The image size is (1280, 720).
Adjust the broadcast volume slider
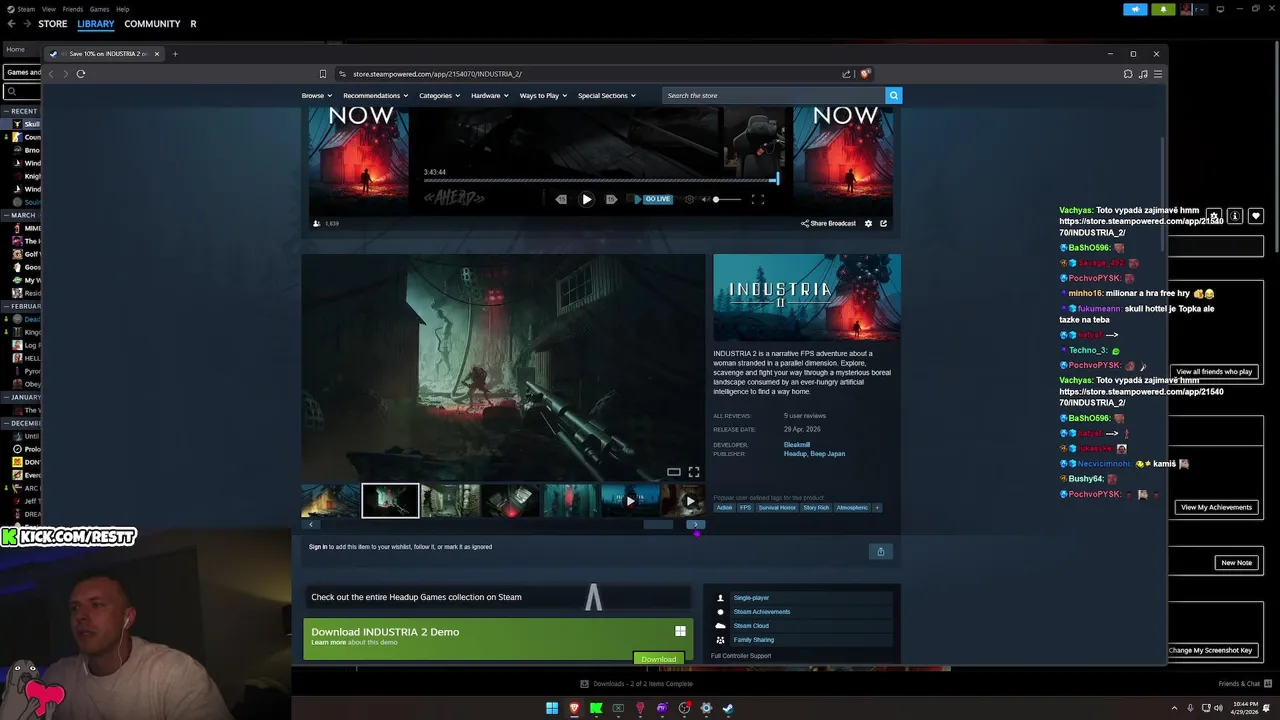click(x=727, y=199)
